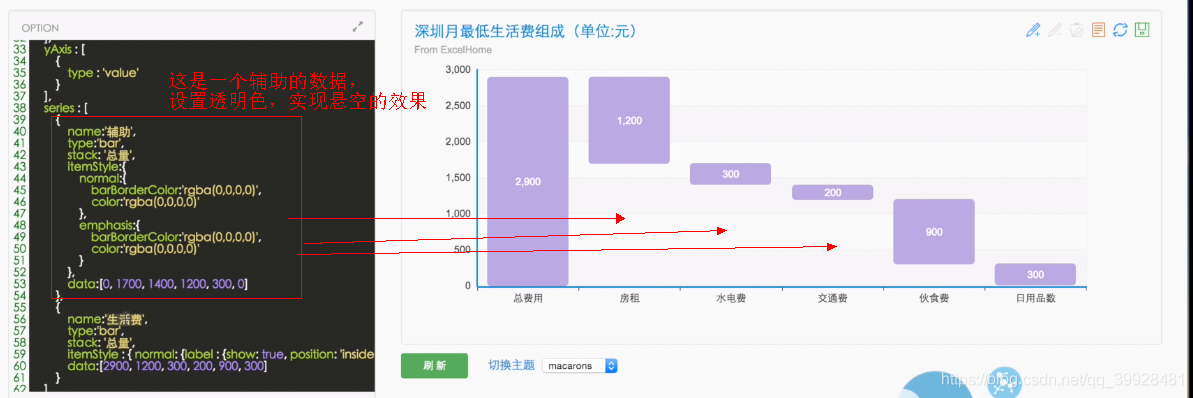
Task: Click the OPTION panel heading
Action: pyautogui.click(x=40, y=27)
